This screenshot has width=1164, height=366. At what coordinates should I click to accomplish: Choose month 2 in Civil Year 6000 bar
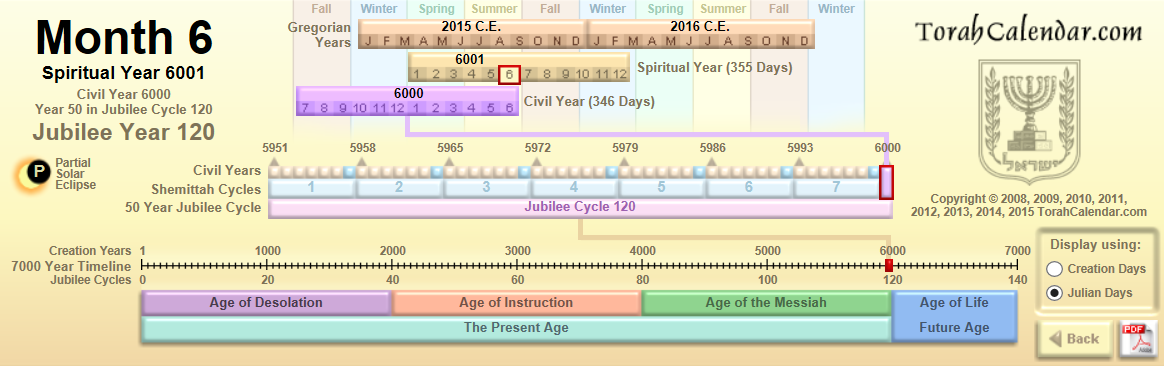click(435, 108)
